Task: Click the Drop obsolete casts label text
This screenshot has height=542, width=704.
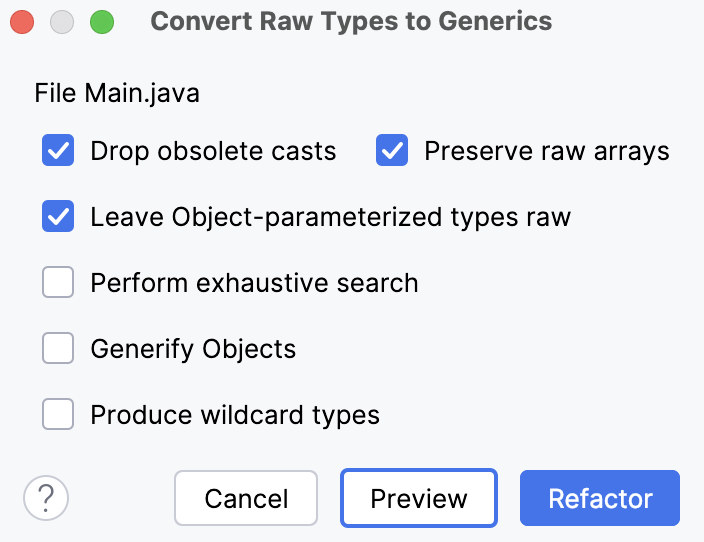Action: (213, 152)
